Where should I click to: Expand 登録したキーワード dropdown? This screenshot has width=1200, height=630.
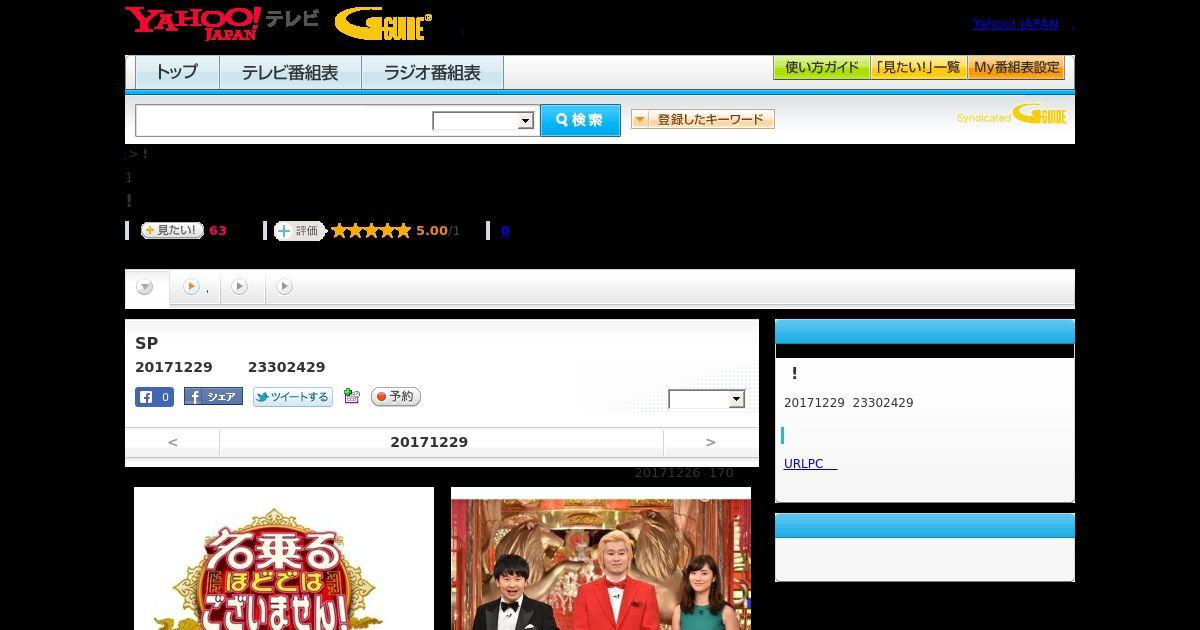703,119
